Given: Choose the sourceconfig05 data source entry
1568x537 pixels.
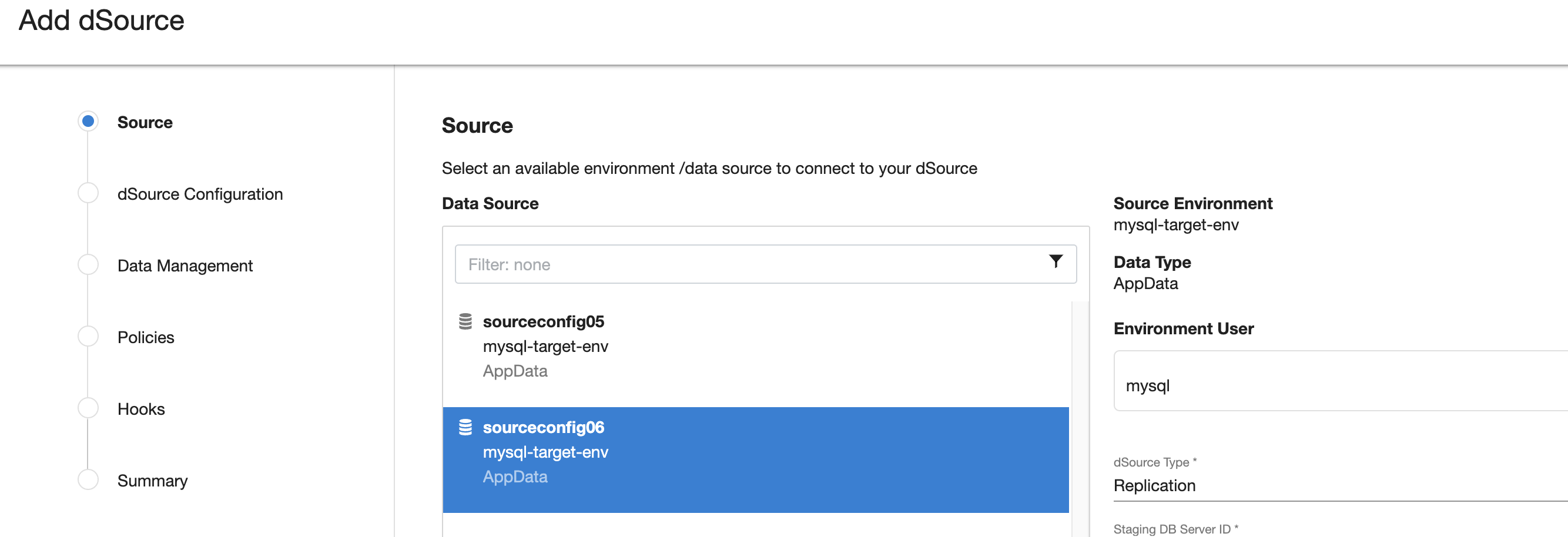Looking at the screenshot, I should click(755, 347).
